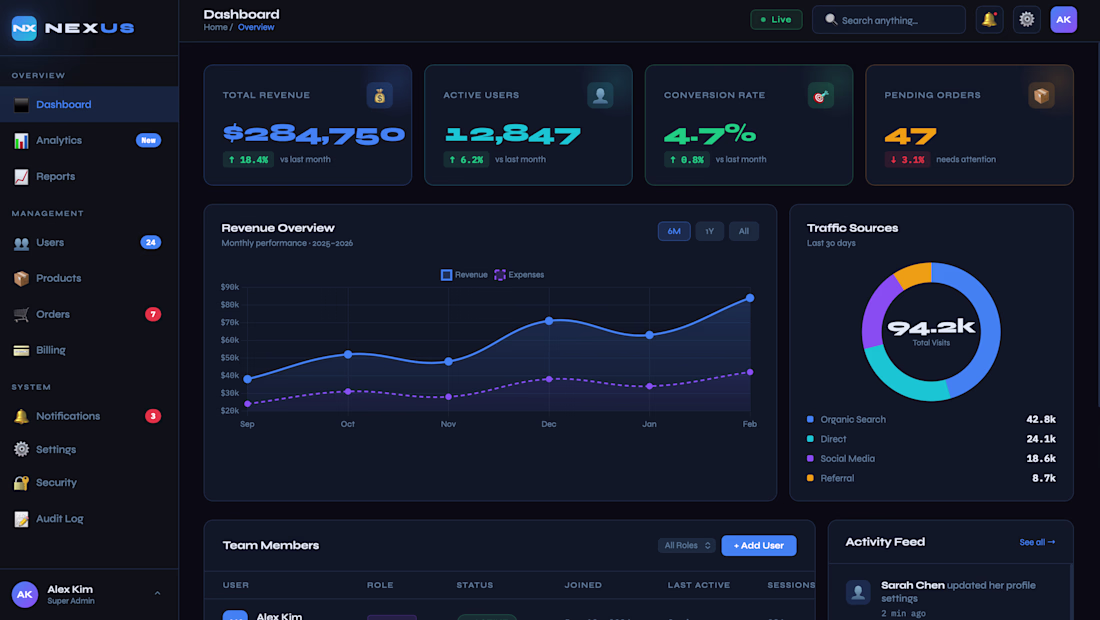Click the package icon on Pending Orders card
This screenshot has width=1100, height=620.
[1041, 95]
